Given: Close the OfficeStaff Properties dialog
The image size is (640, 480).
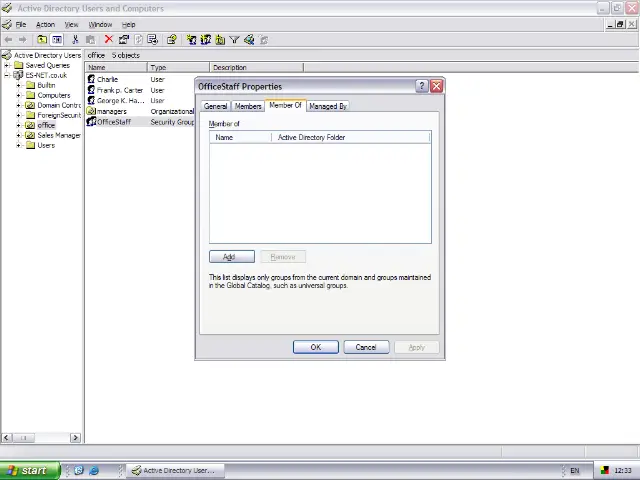Looking at the screenshot, I should (436, 86).
